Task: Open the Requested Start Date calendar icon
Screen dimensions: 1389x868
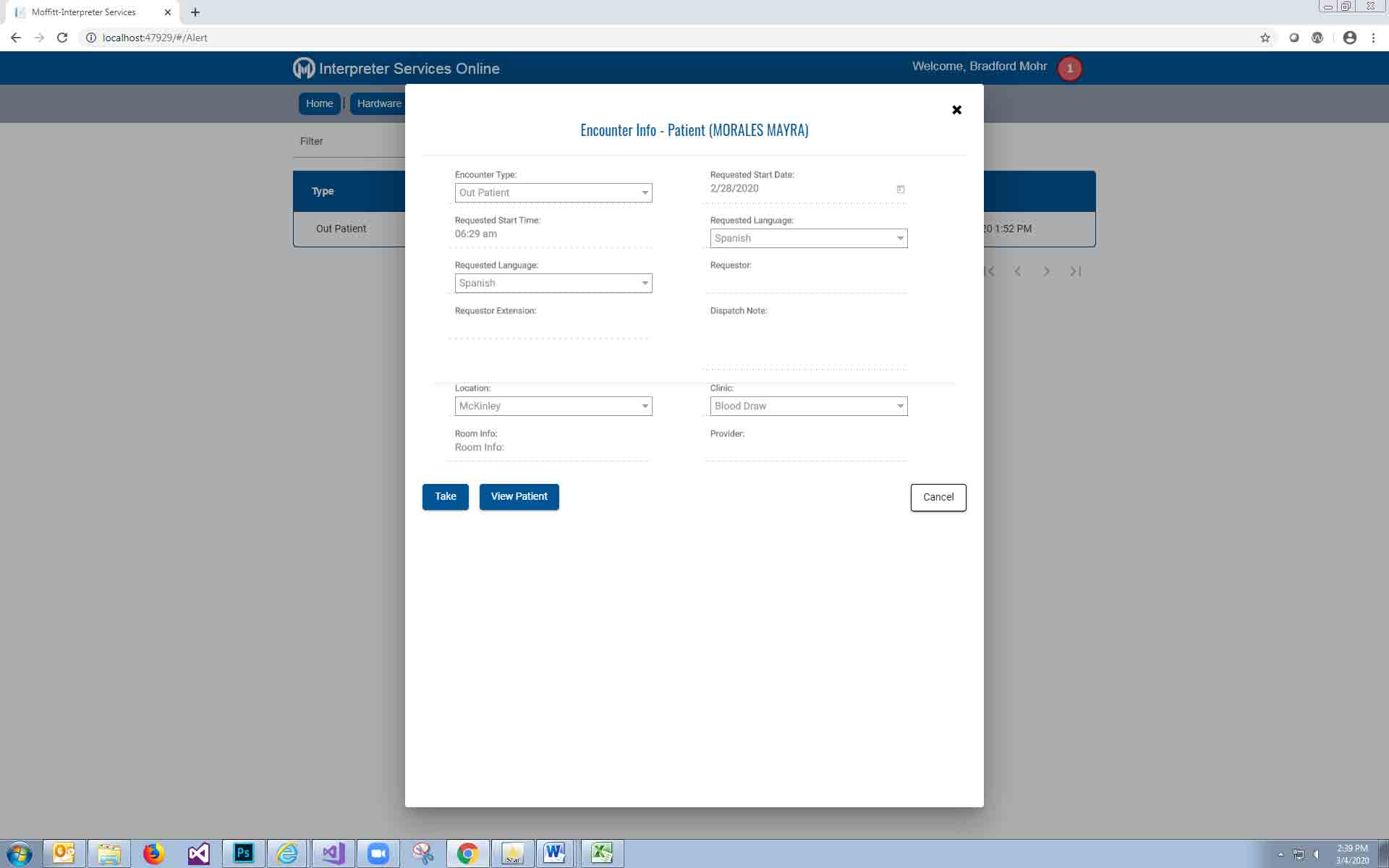Action: coord(901,189)
